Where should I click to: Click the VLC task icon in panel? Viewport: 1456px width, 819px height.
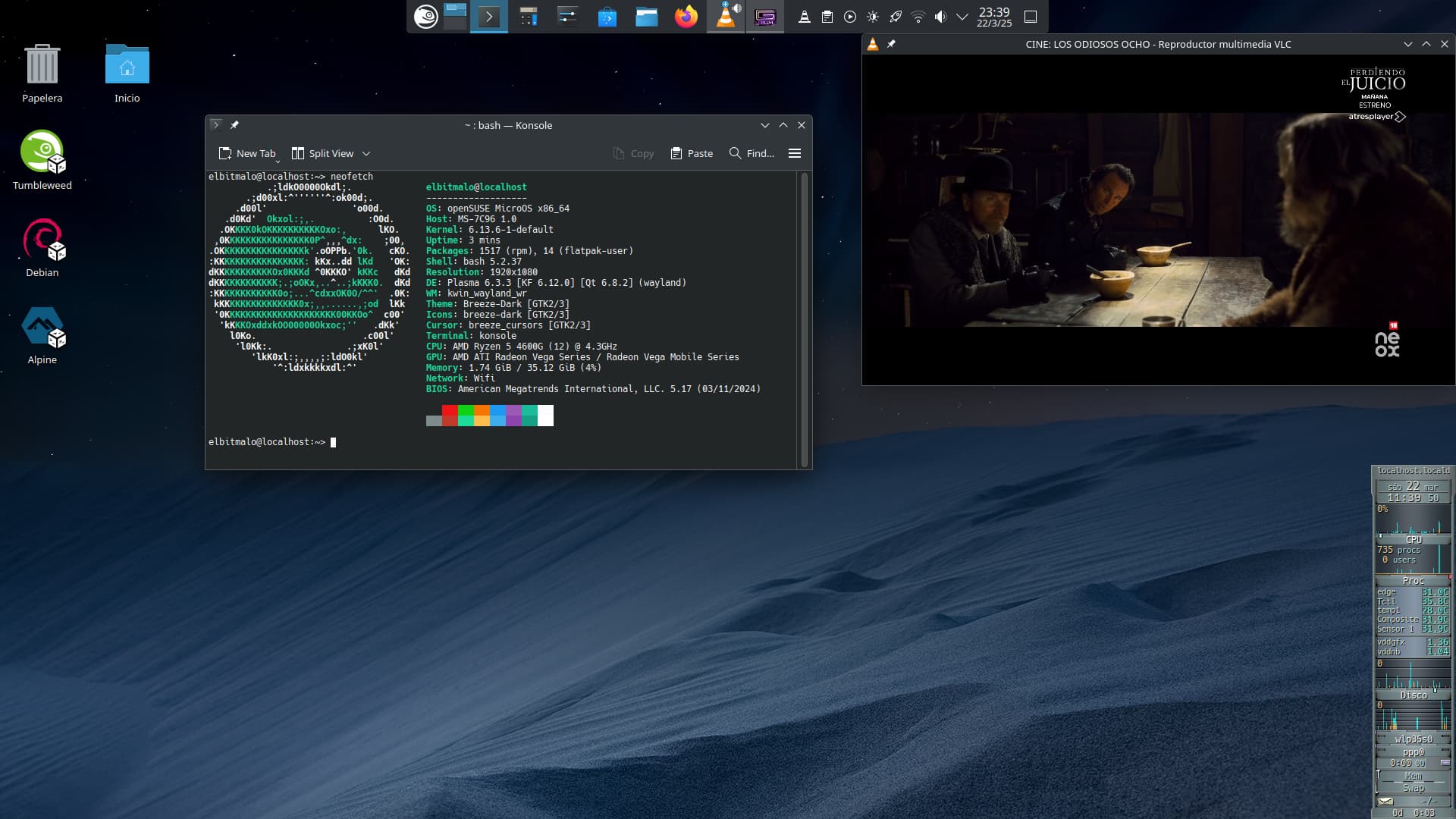pos(726,17)
